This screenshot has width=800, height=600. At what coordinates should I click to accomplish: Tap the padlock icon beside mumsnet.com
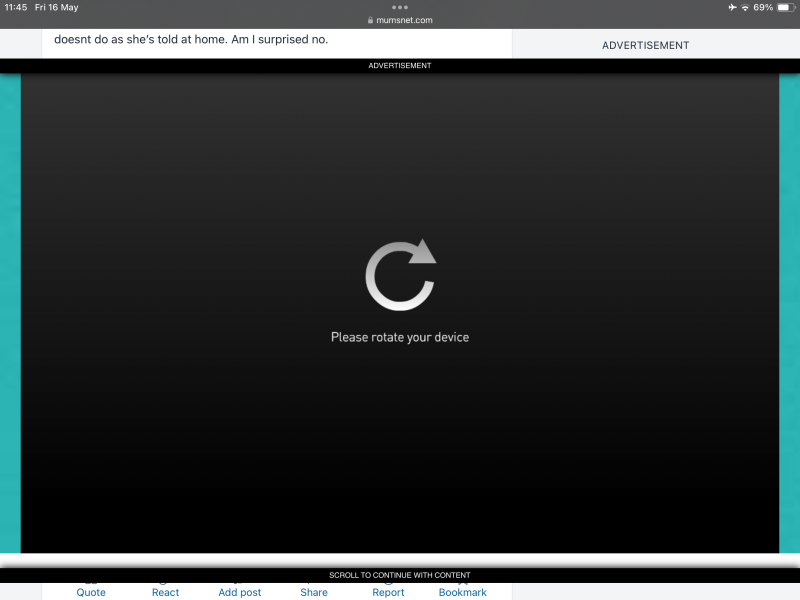tap(370, 20)
